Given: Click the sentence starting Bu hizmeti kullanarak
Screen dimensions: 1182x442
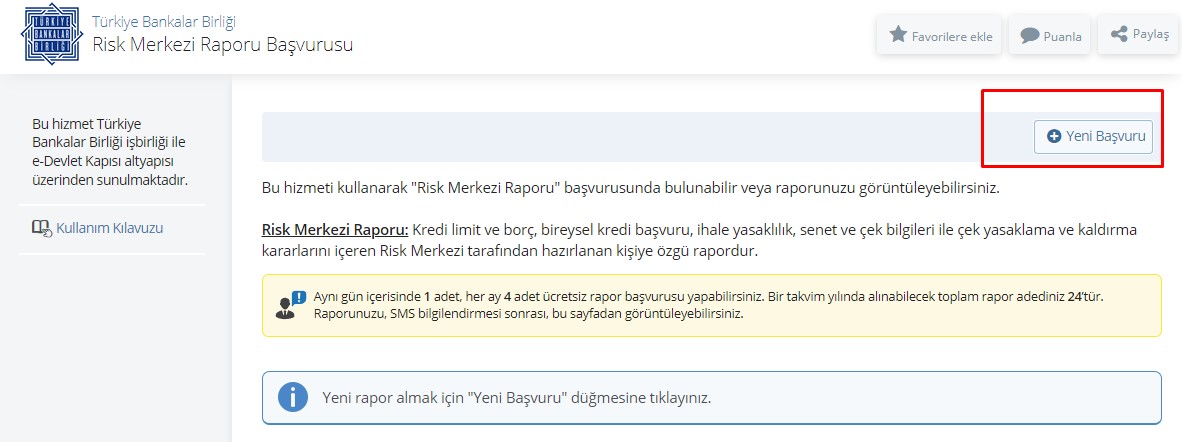Looking at the screenshot, I should click(630, 188).
